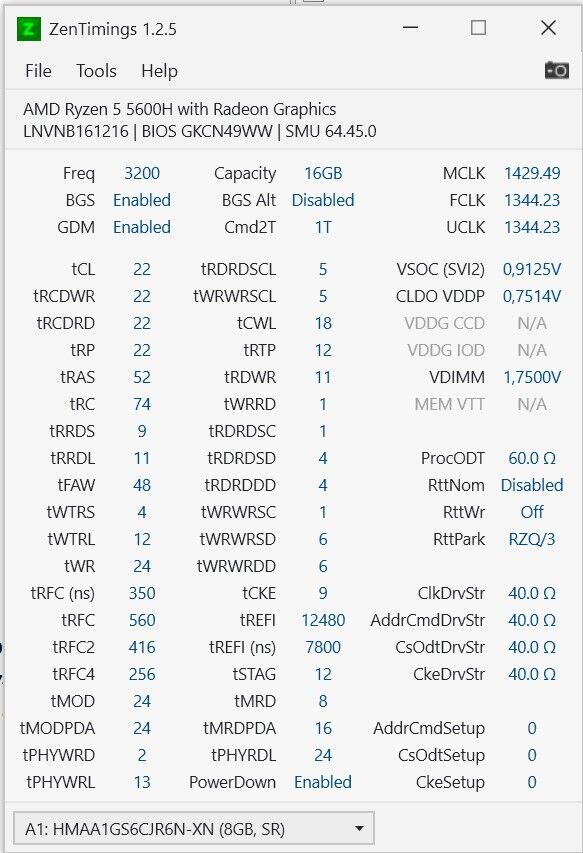583x853 pixels.
Task: Minimize the ZenTimings window
Action: coord(411,27)
